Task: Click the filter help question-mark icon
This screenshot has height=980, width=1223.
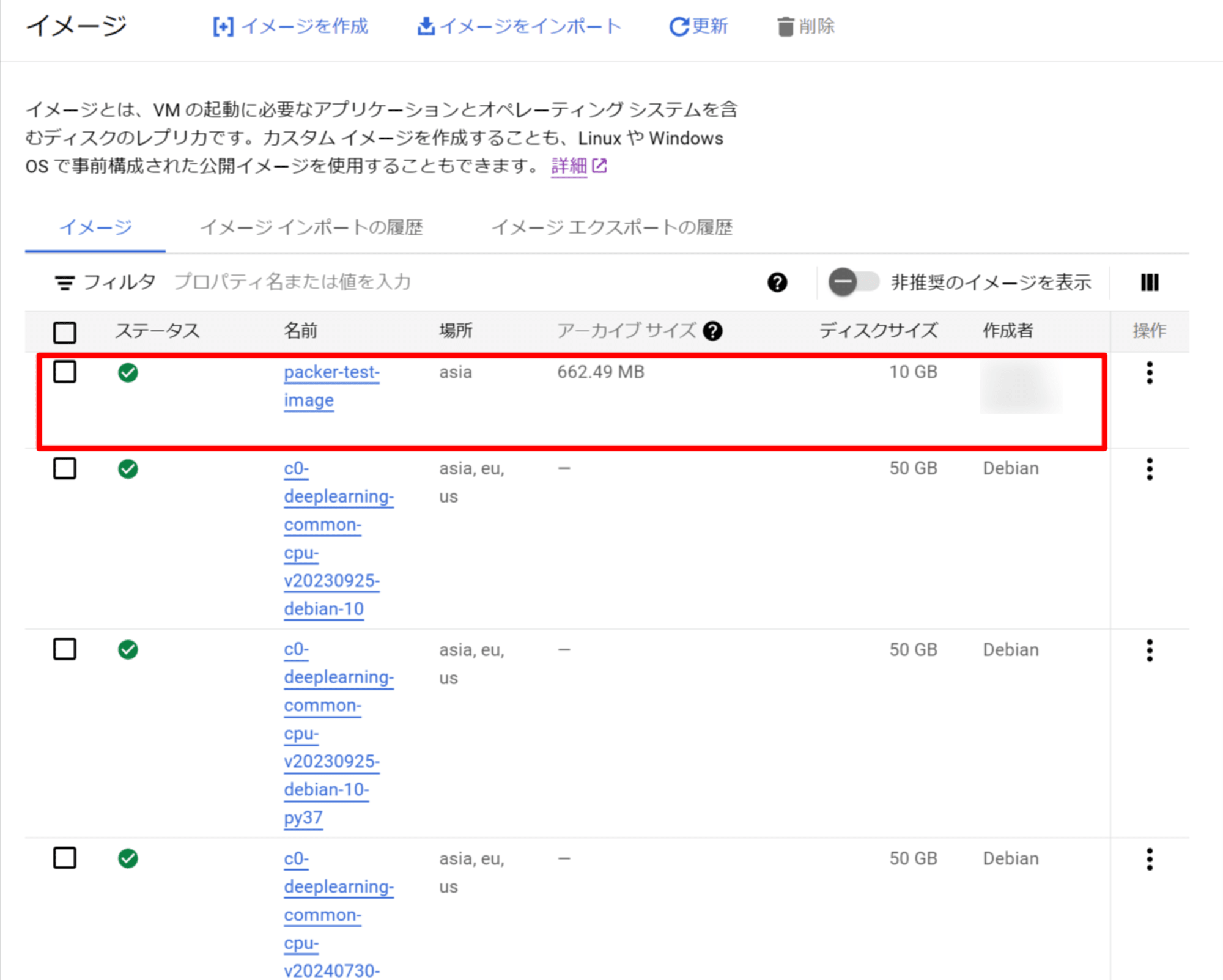Action: pos(777,282)
